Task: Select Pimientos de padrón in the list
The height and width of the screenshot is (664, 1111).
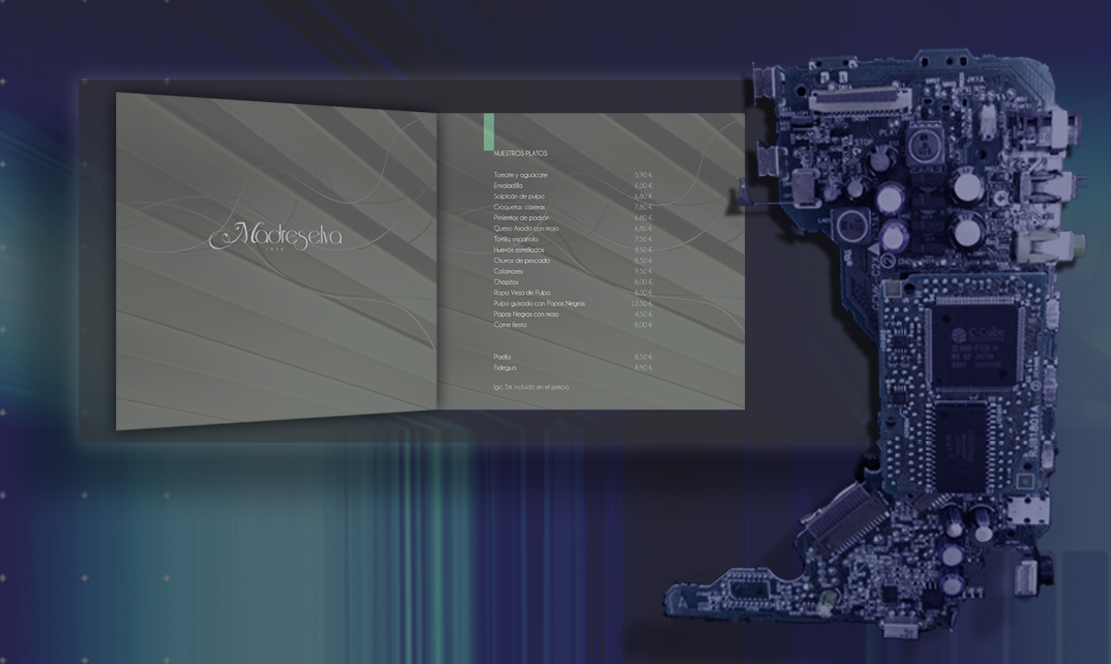Action: [521, 218]
